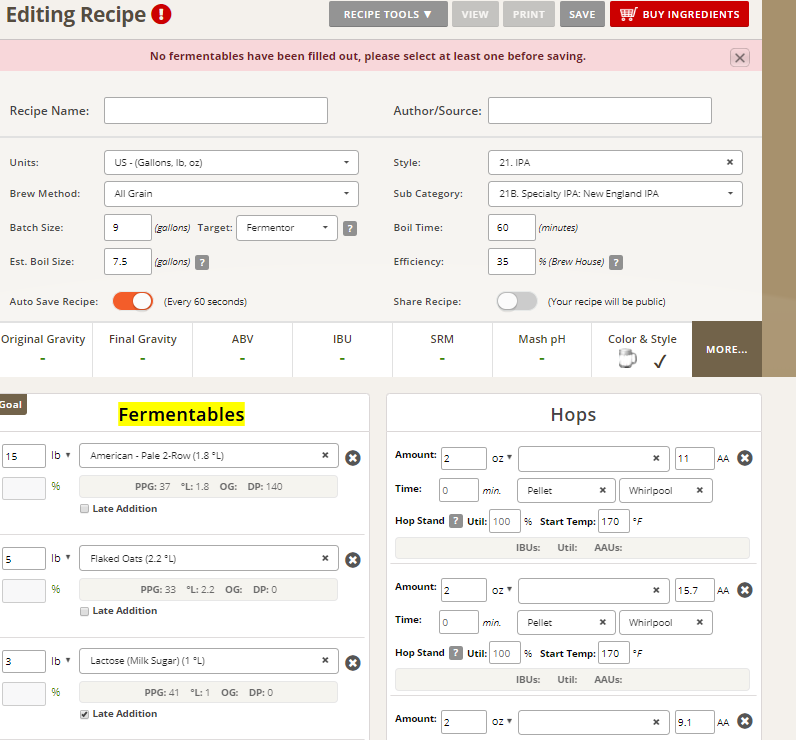Click Buy Ingredients button
Viewport: 796px width, 740px height.
coord(679,14)
